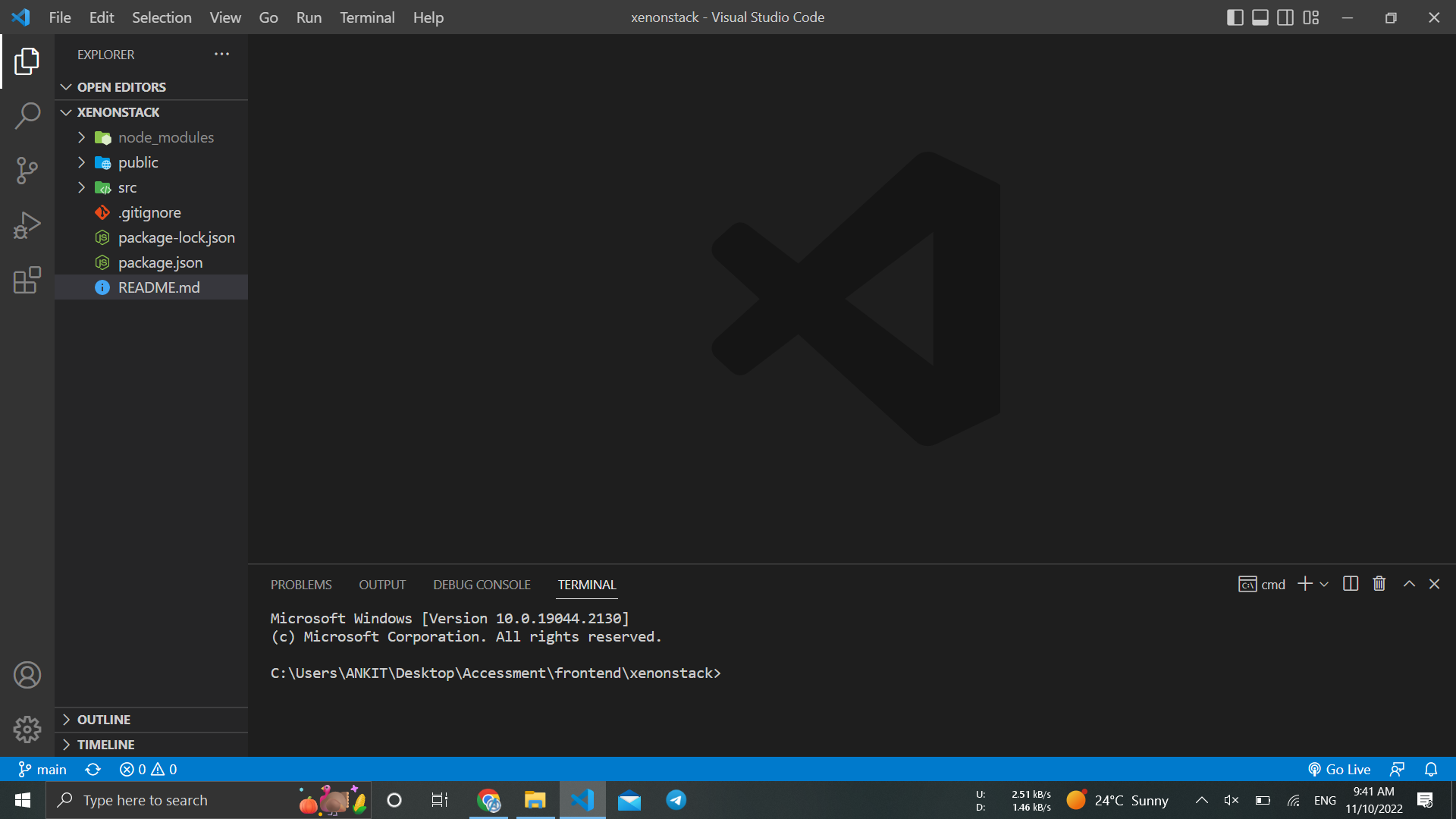
Task: Open the Run and Debug view
Action: click(27, 225)
